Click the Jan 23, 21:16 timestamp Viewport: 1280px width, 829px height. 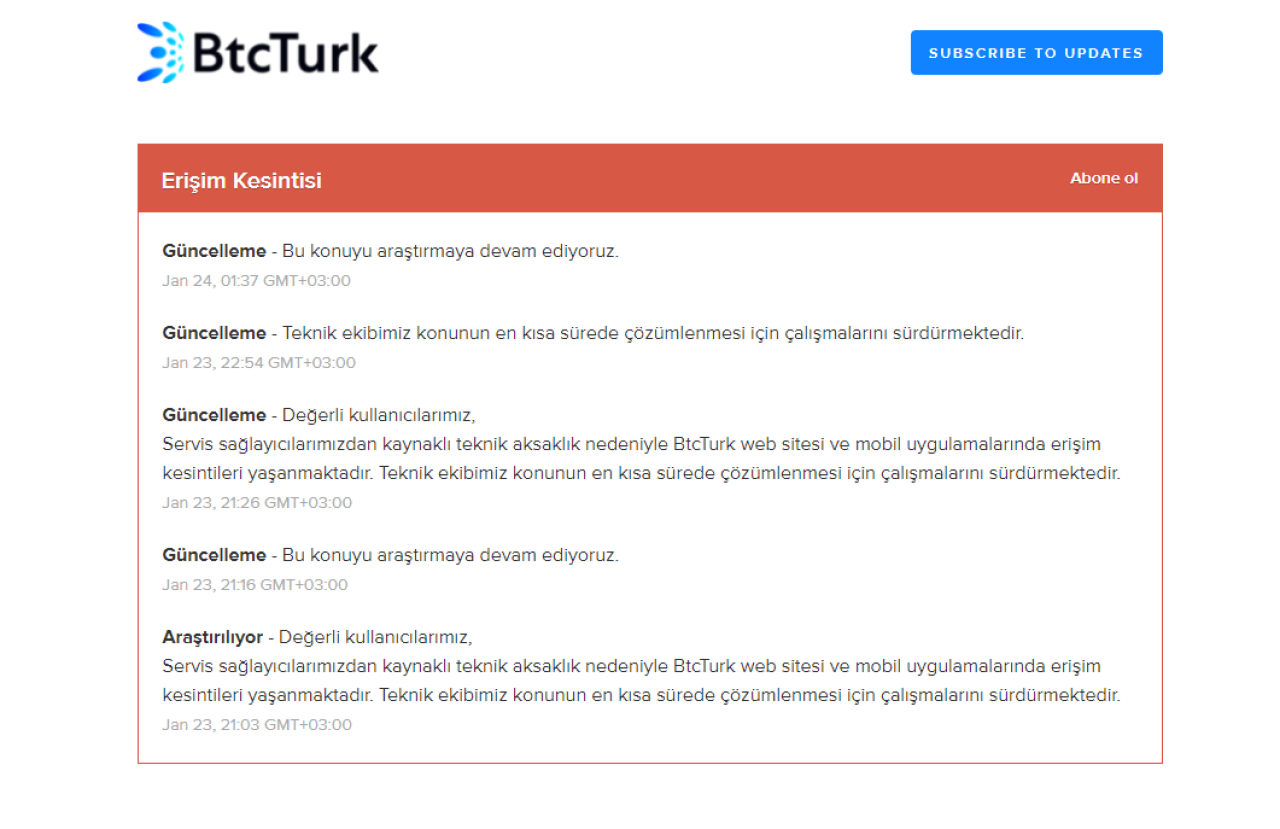coord(256,584)
